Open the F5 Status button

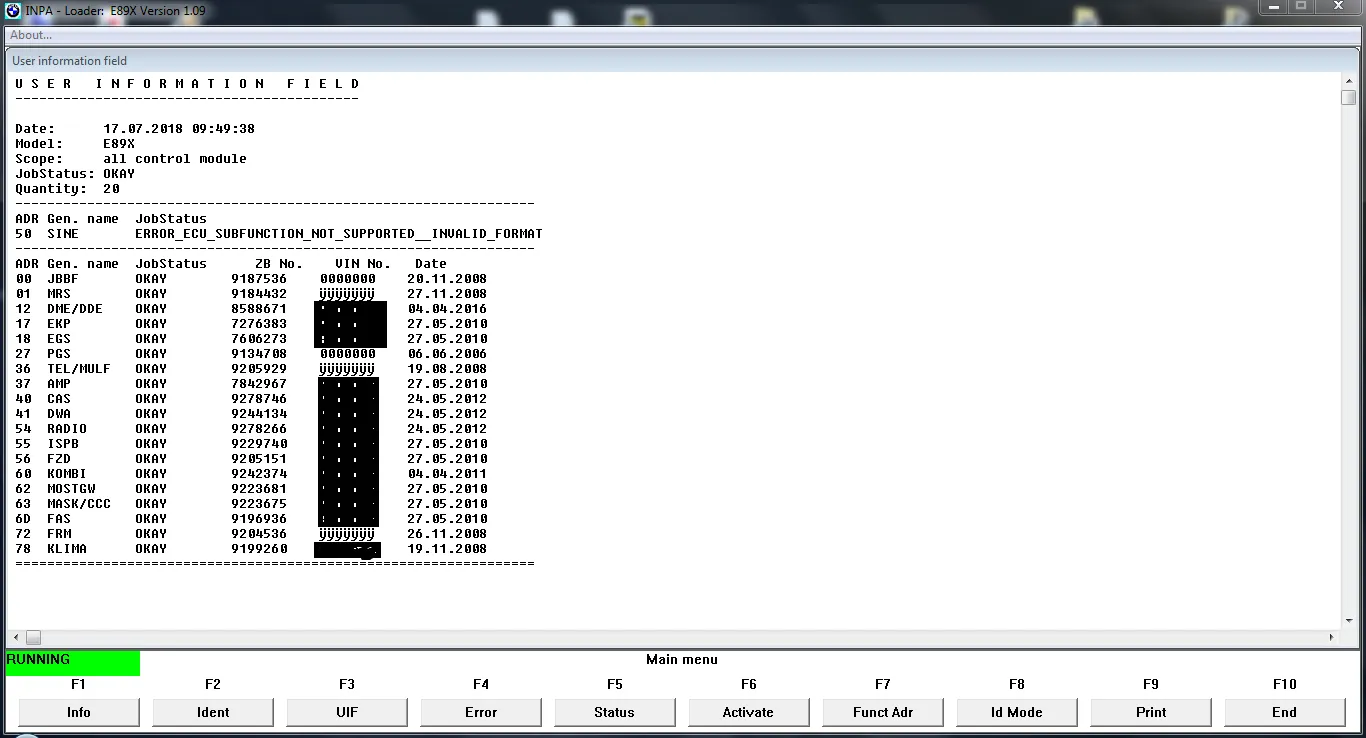(x=614, y=712)
